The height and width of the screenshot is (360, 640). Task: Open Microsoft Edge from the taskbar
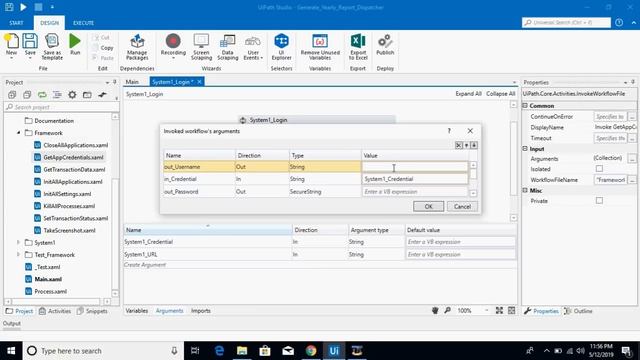[x=219, y=351]
